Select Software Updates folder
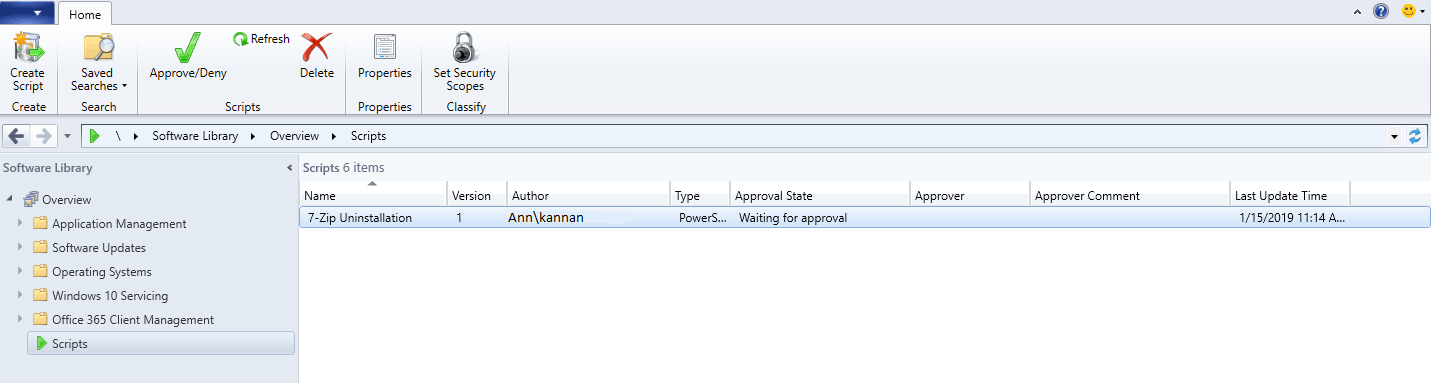The width and height of the screenshot is (1431, 383). 98,248
